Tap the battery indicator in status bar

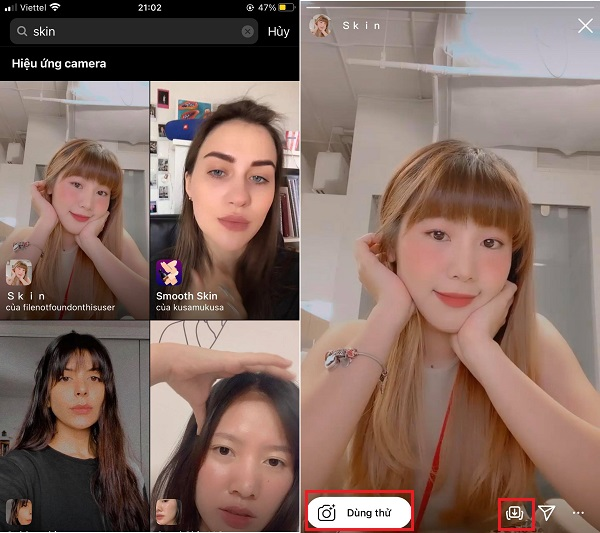click(x=288, y=7)
